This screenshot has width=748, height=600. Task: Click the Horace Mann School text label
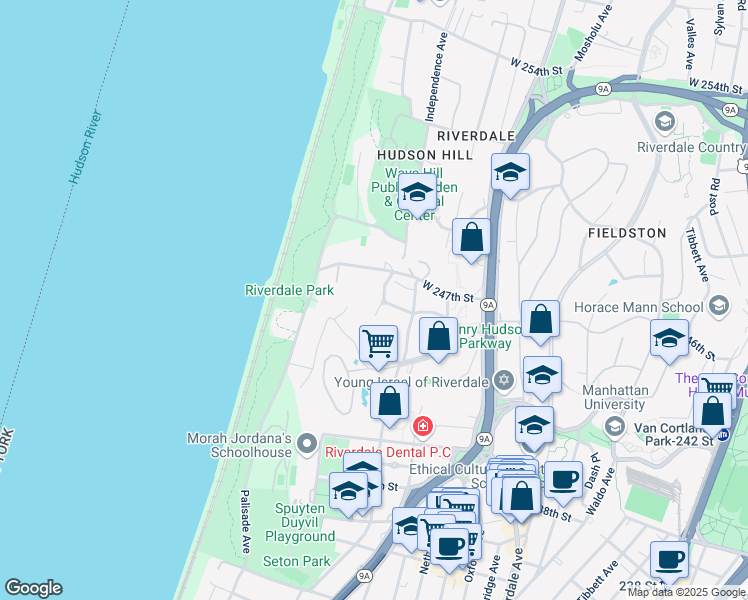click(639, 307)
